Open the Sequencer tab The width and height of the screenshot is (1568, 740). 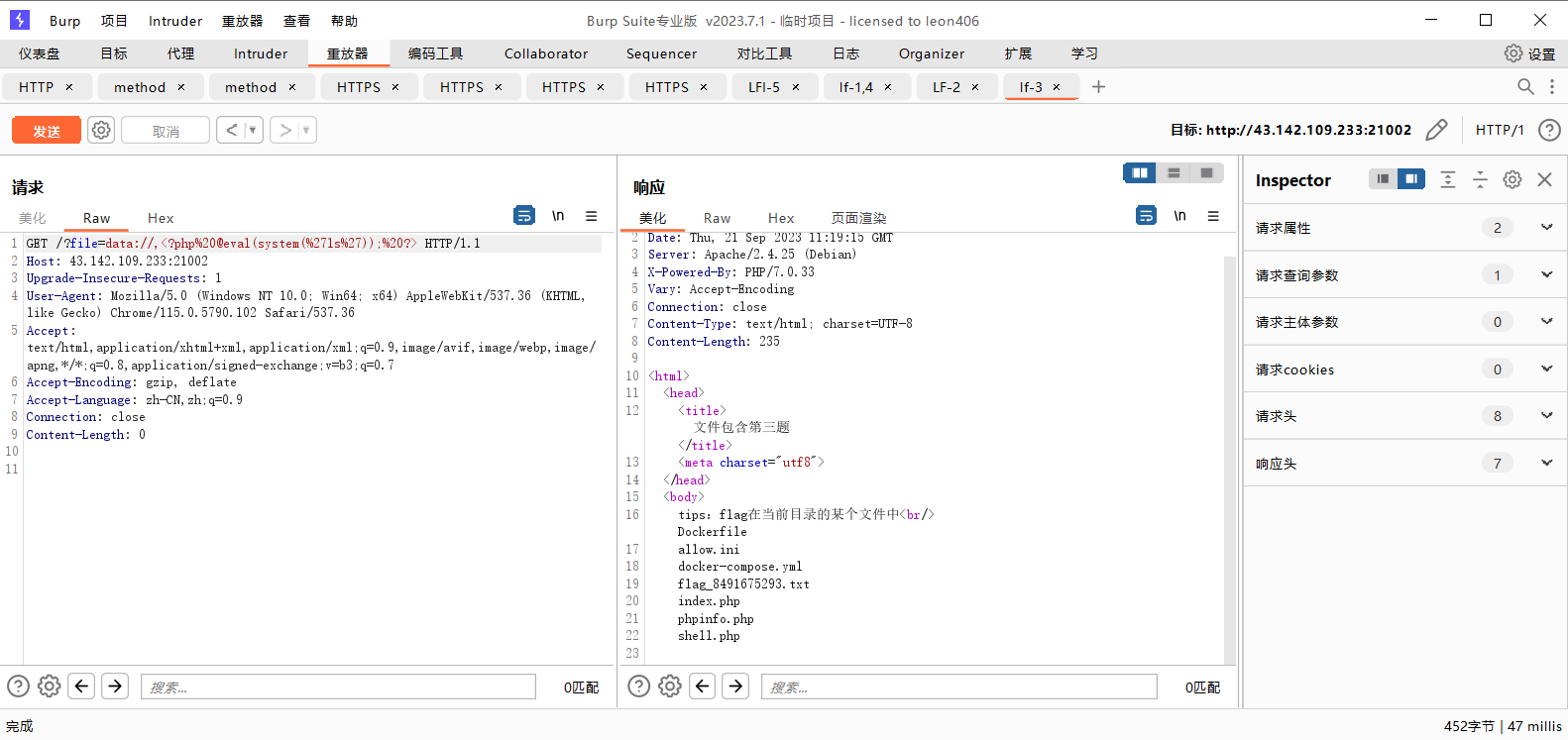tap(661, 53)
